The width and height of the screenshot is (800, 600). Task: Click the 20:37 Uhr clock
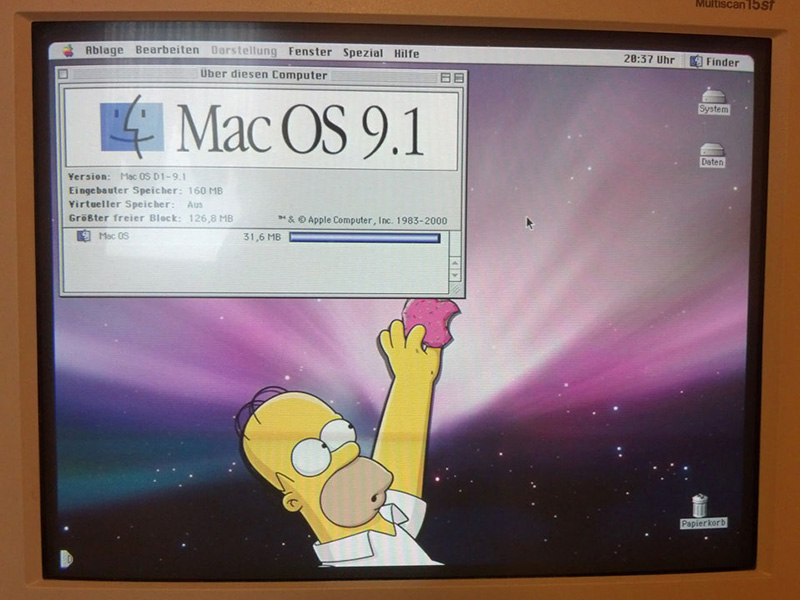649,59
